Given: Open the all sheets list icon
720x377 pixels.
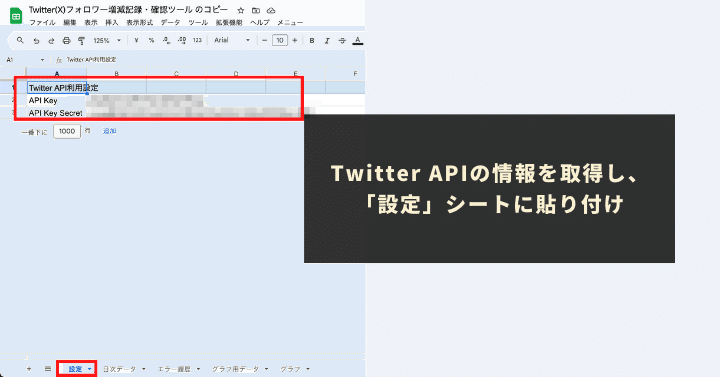Looking at the screenshot, I should 48,369.
